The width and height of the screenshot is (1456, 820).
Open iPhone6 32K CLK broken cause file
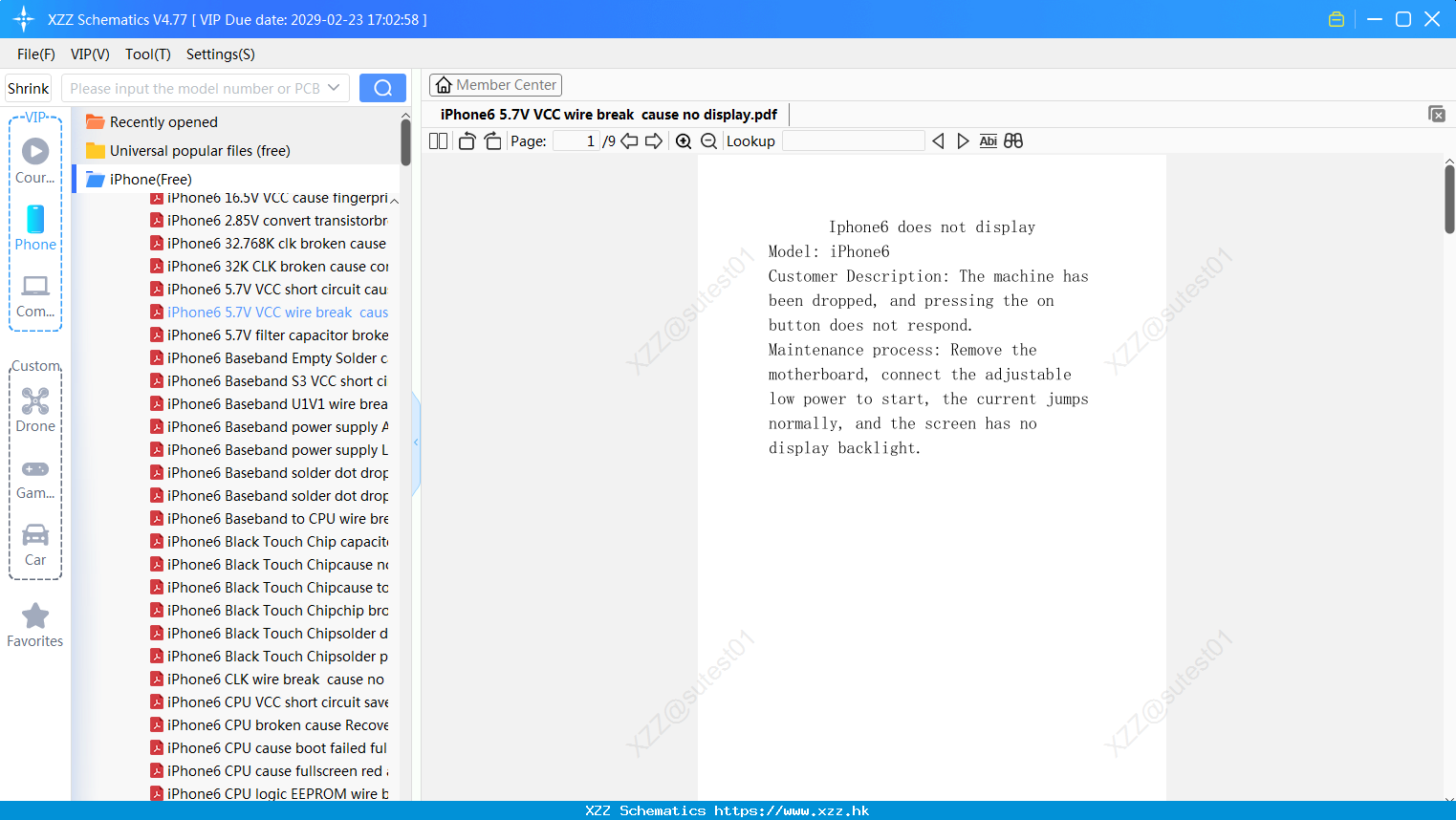click(x=269, y=267)
